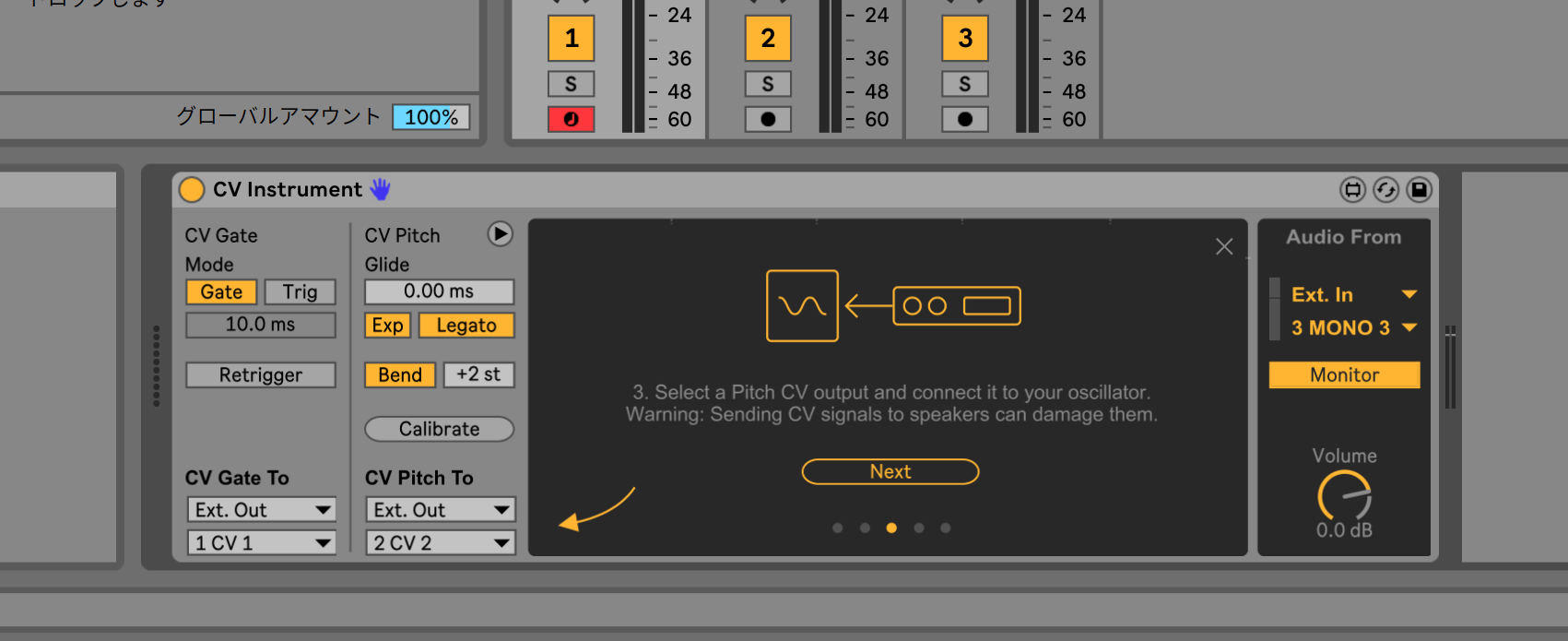This screenshot has height=641, width=1568.
Task: Open CV Pitch To Ext. Out dropdown
Action: pos(441,510)
